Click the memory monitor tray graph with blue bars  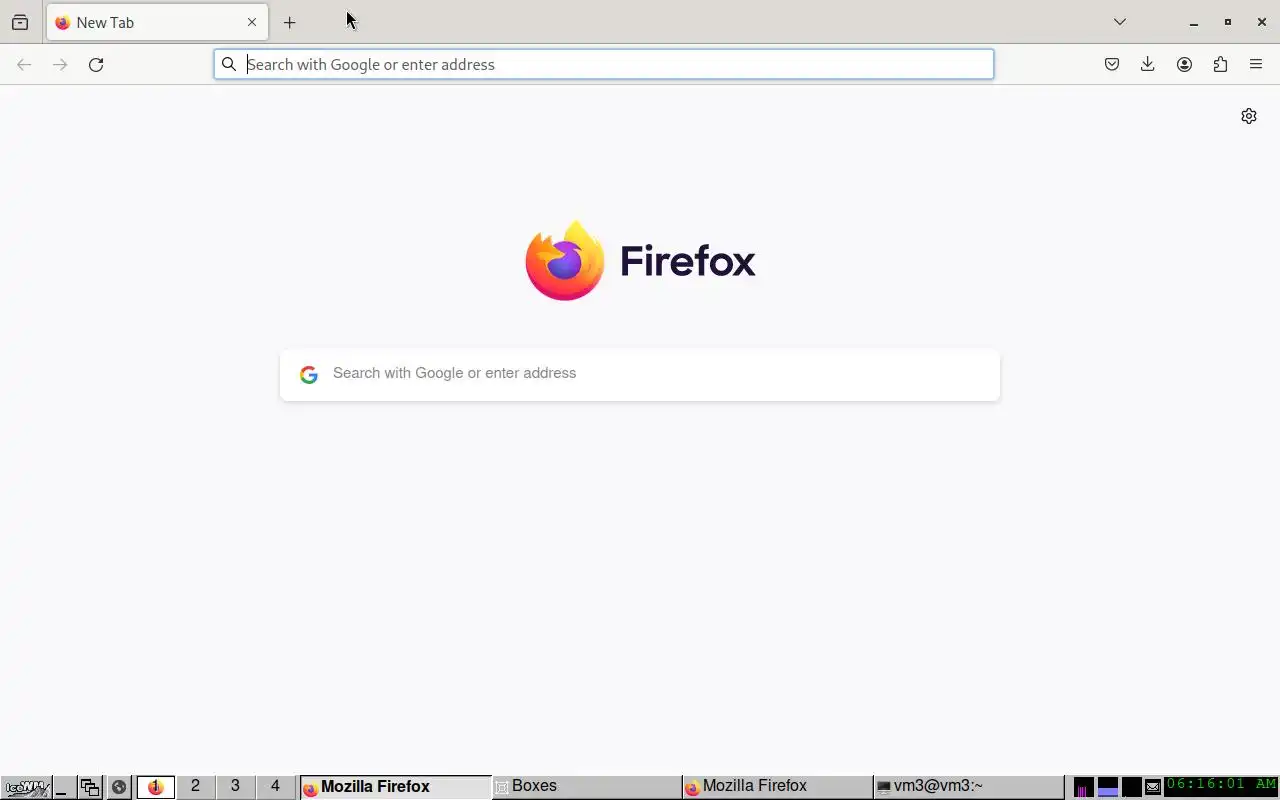pos(1108,787)
